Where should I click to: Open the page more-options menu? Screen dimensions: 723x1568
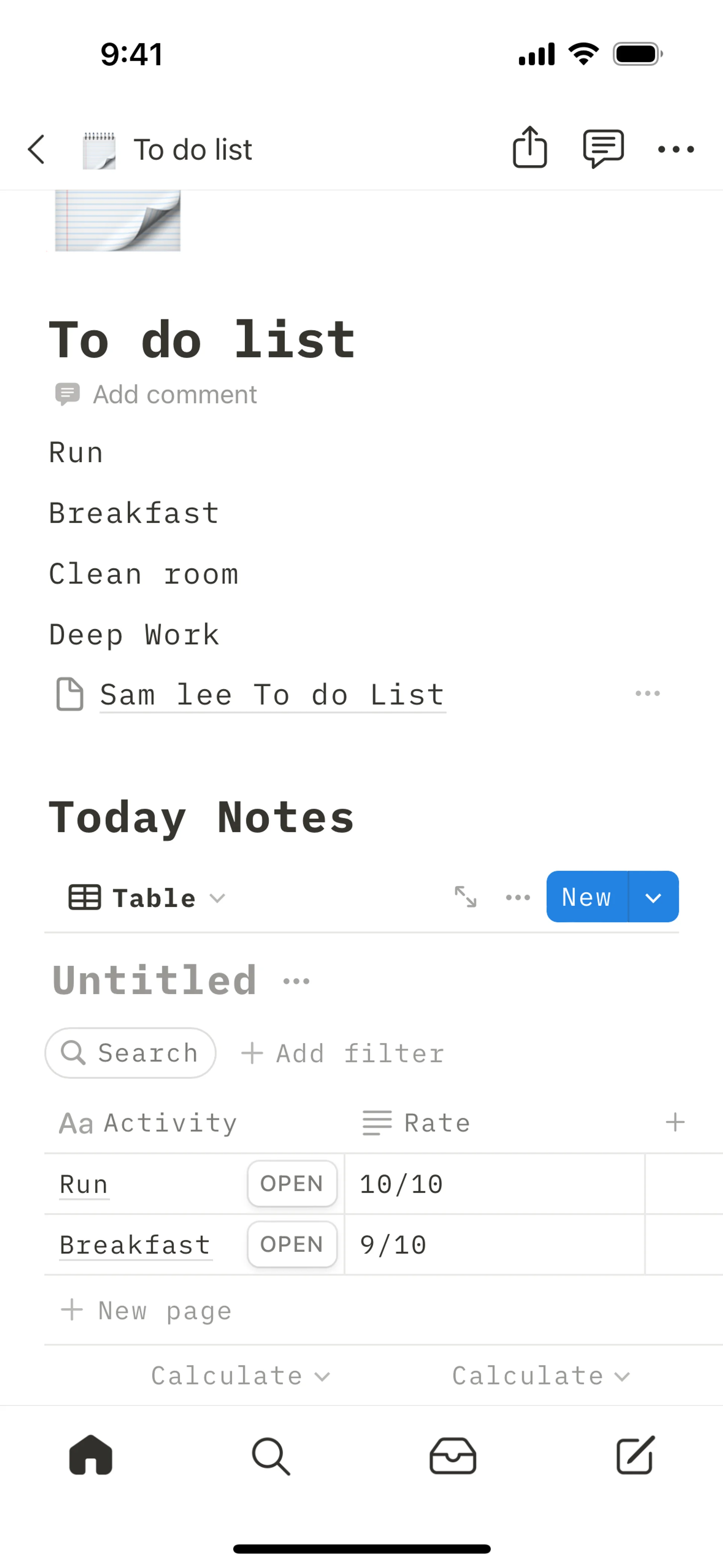click(676, 149)
